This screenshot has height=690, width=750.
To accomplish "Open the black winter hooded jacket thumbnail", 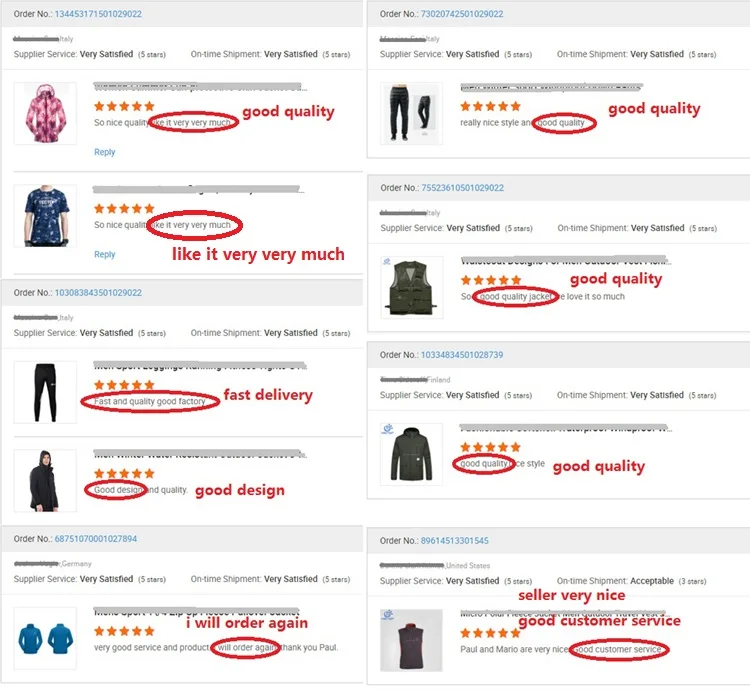I will tap(45, 481).
